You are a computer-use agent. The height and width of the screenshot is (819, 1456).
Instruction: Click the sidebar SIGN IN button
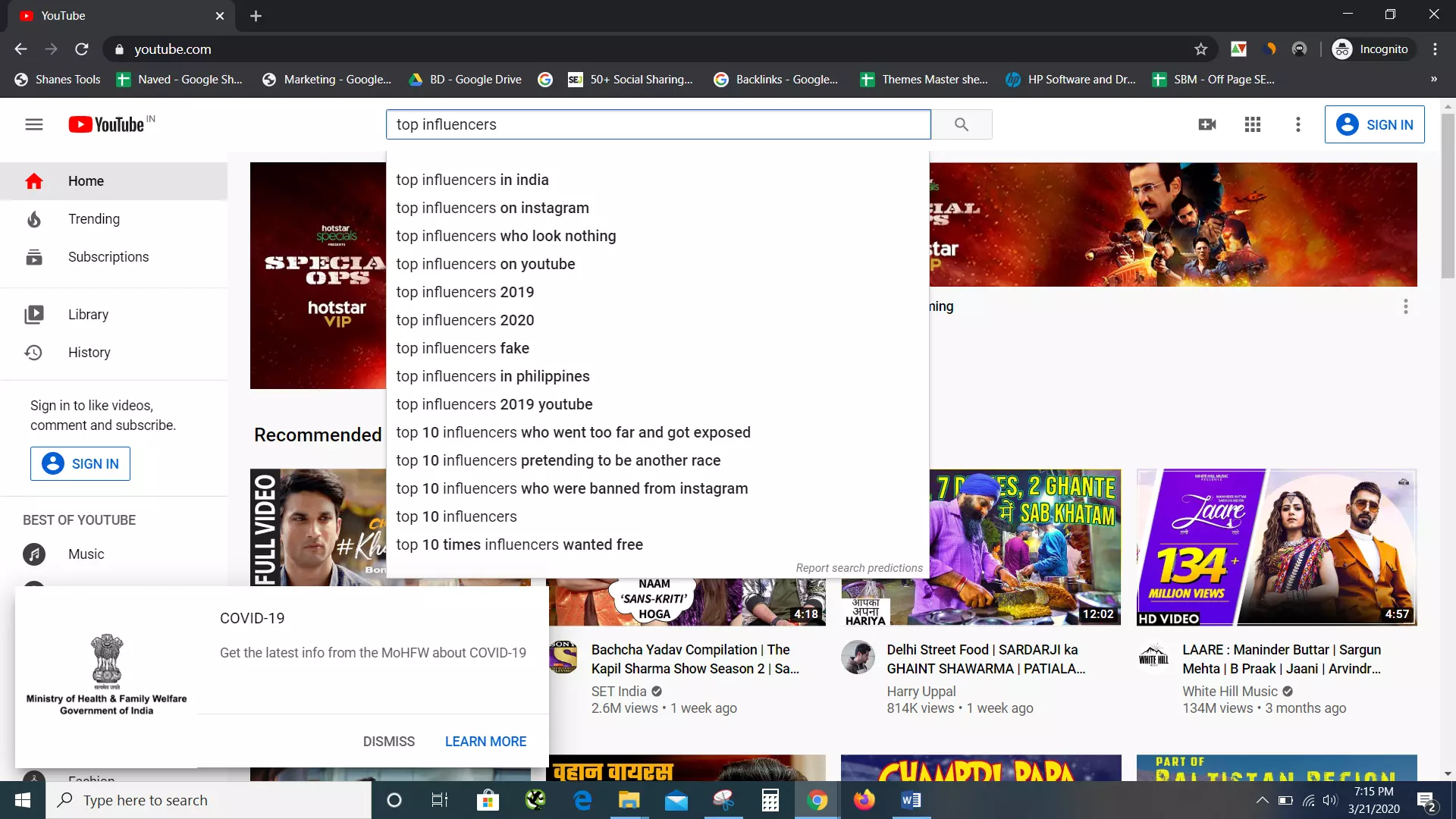(x=80, y=463)
